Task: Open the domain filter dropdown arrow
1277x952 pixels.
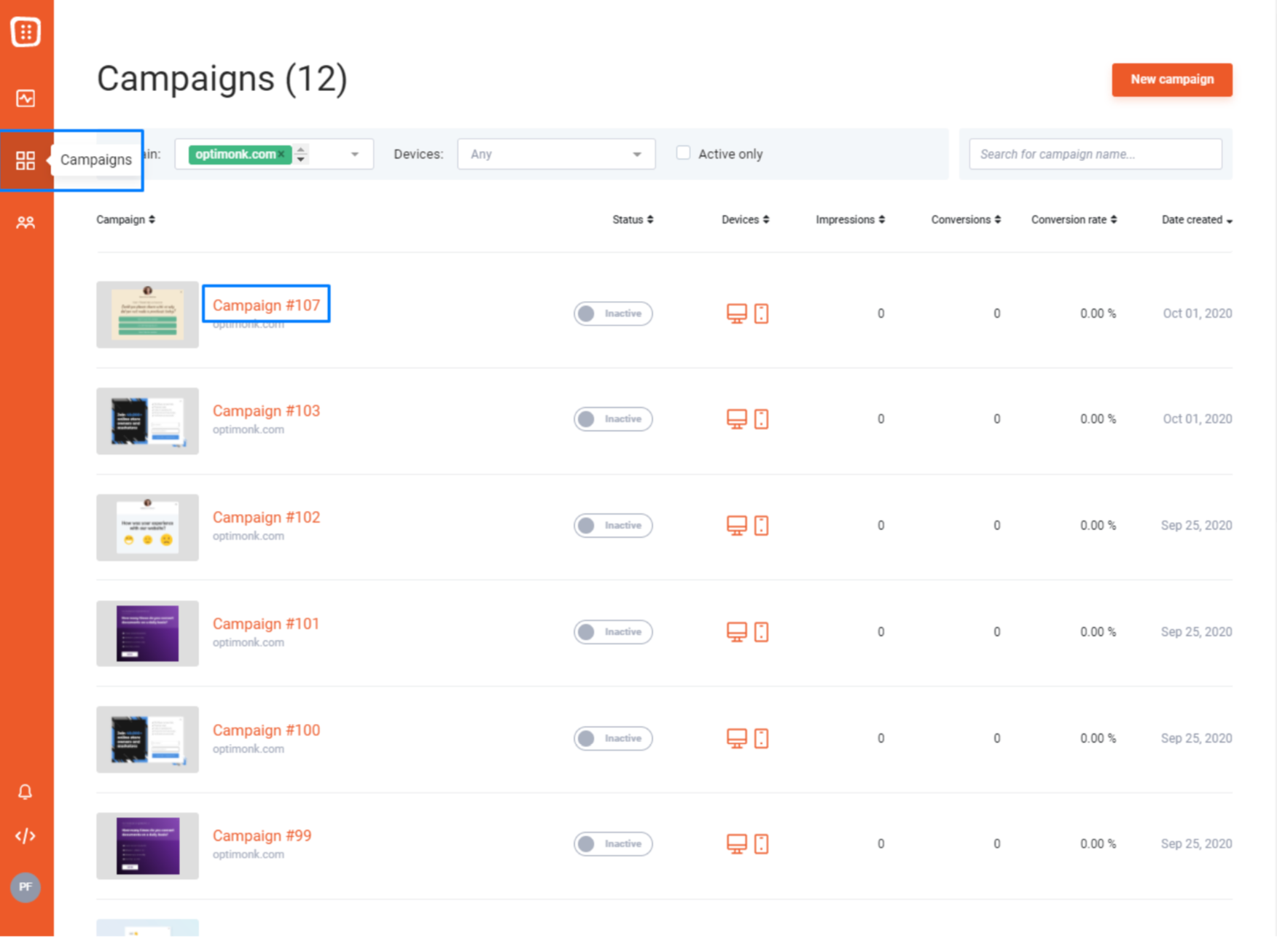Action: 355,155
